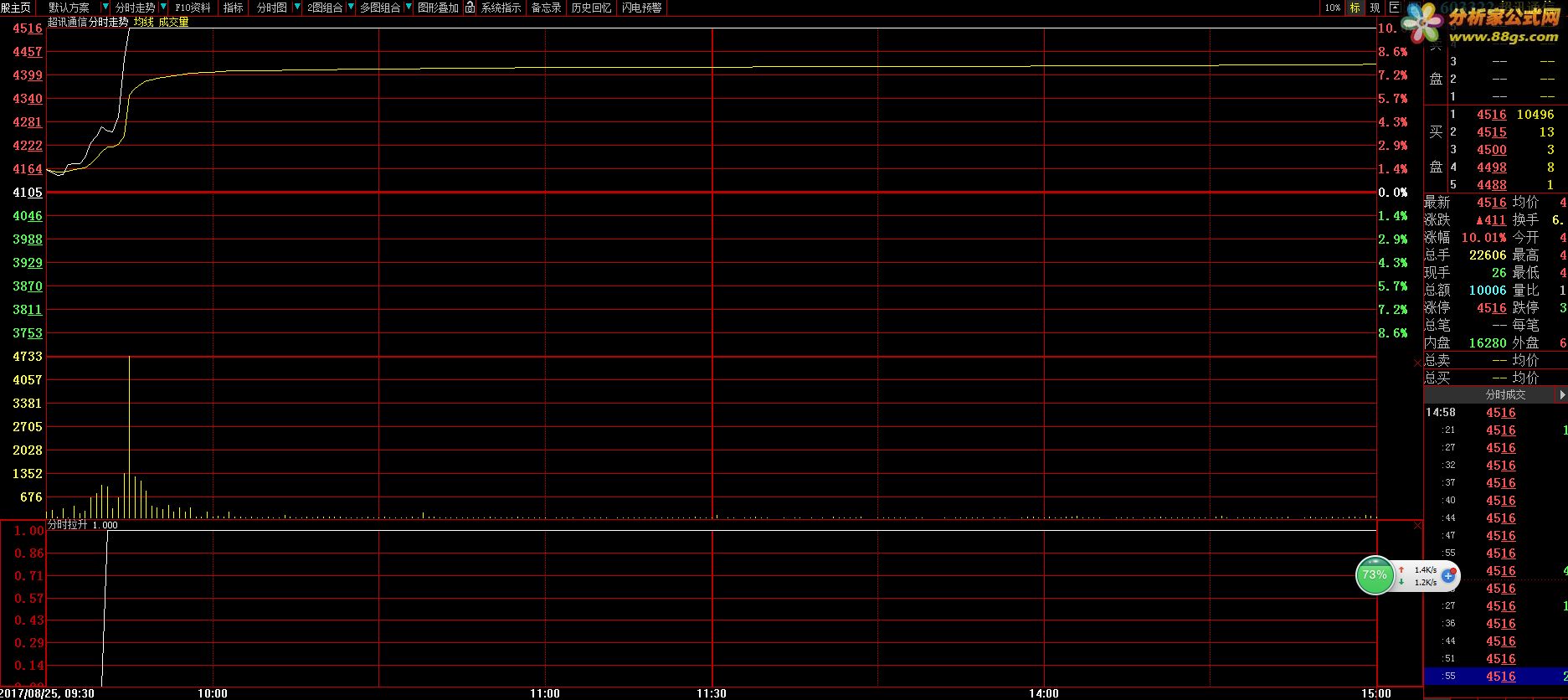The height and width of the screenshot is (700, 1568).
Task: Toggle the 现 button in top bar
Action: pyautogui.click(x=1375, y=8)
